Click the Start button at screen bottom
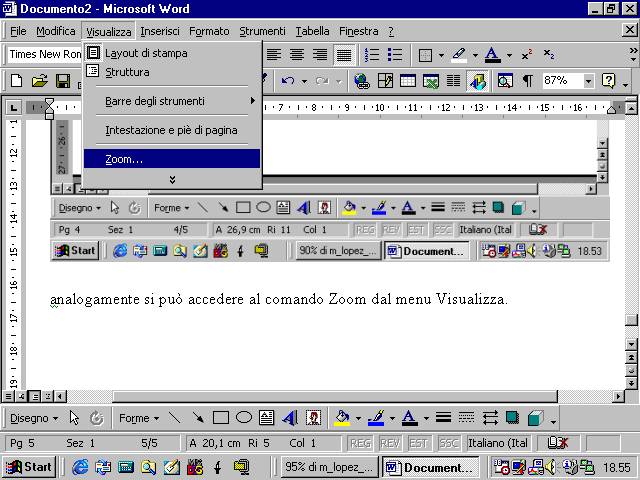The width and height of the screenshot is (640, 480). point(29,467)
